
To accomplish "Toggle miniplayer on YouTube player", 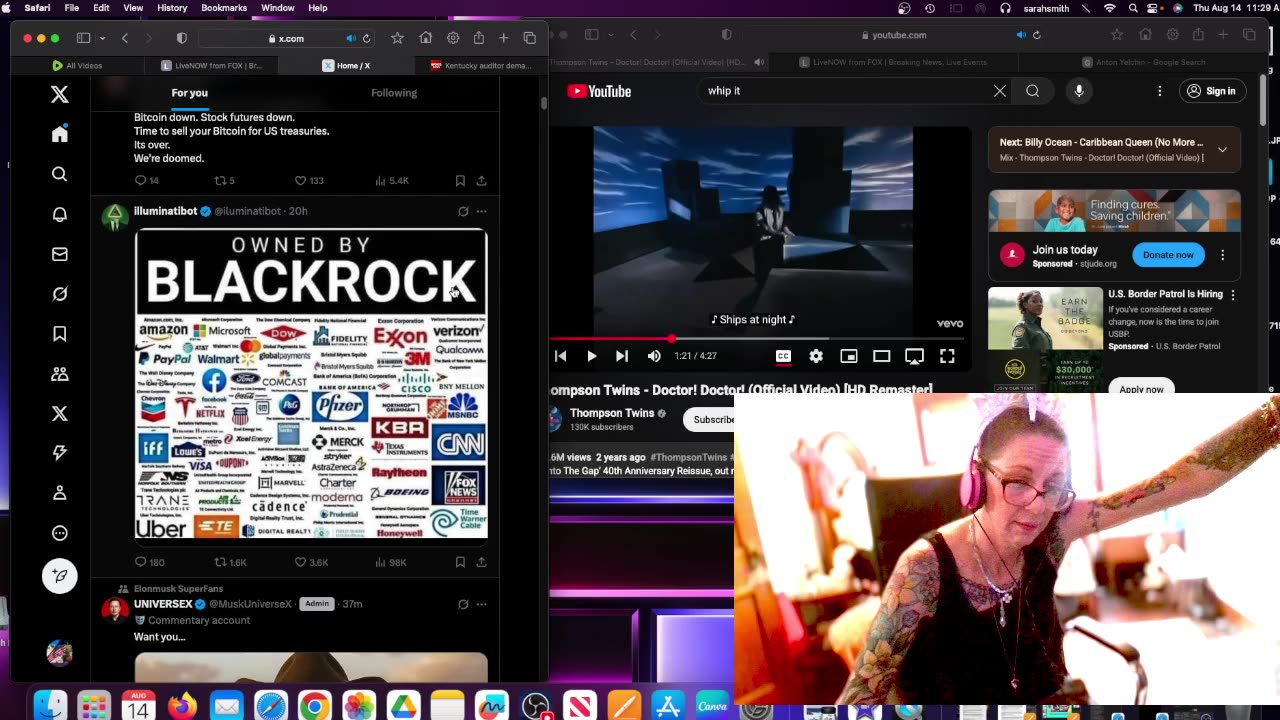I will pos(848,356).
